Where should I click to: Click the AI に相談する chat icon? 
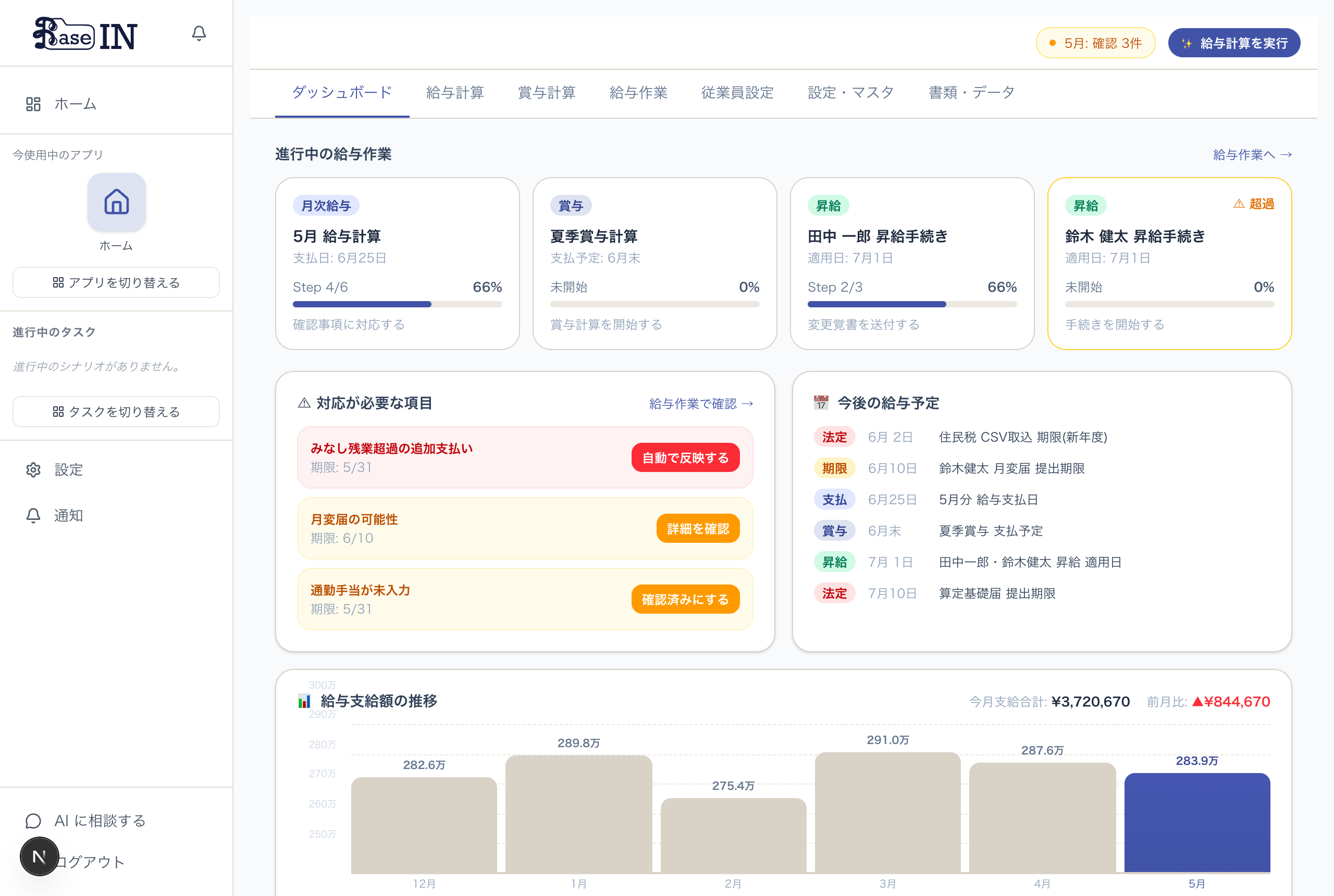(33, 821)
